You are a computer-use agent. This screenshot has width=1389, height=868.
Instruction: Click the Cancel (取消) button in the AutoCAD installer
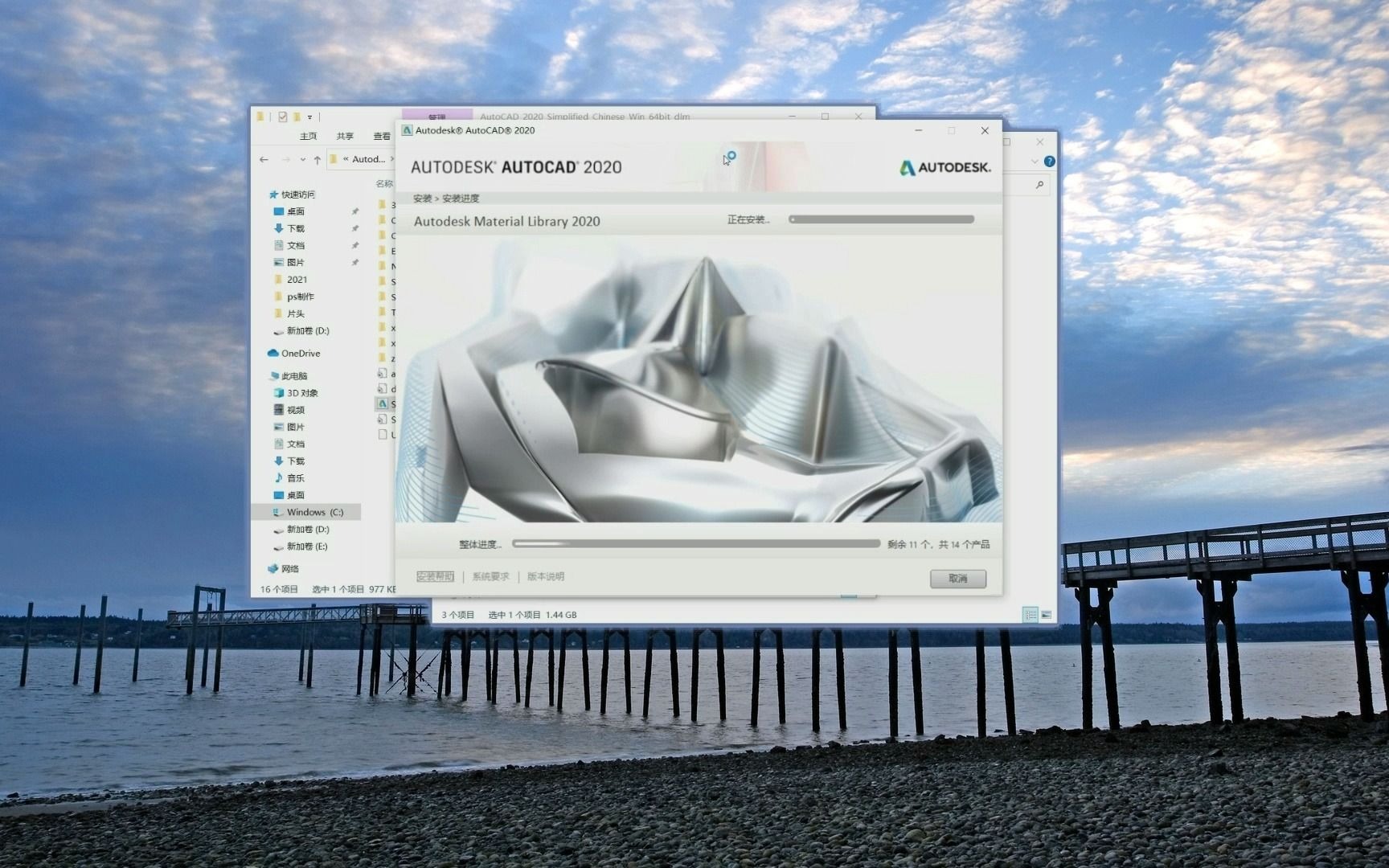(957, 579)
